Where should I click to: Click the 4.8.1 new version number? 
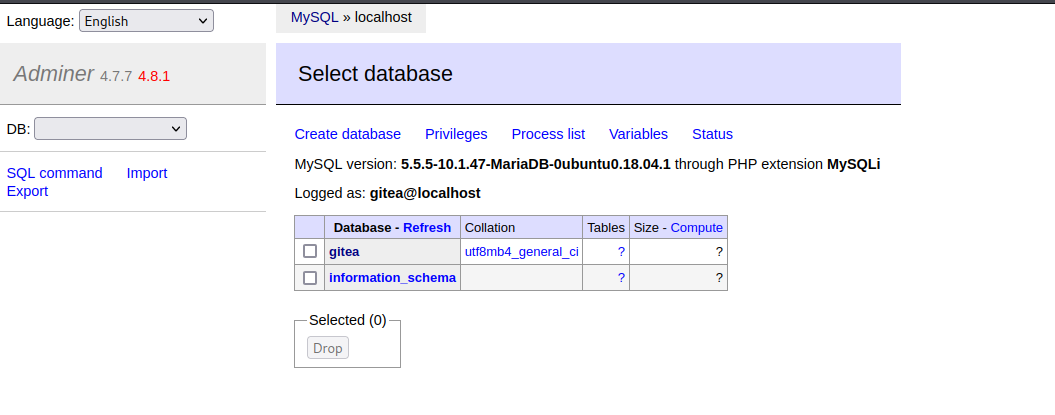[154, 76]
